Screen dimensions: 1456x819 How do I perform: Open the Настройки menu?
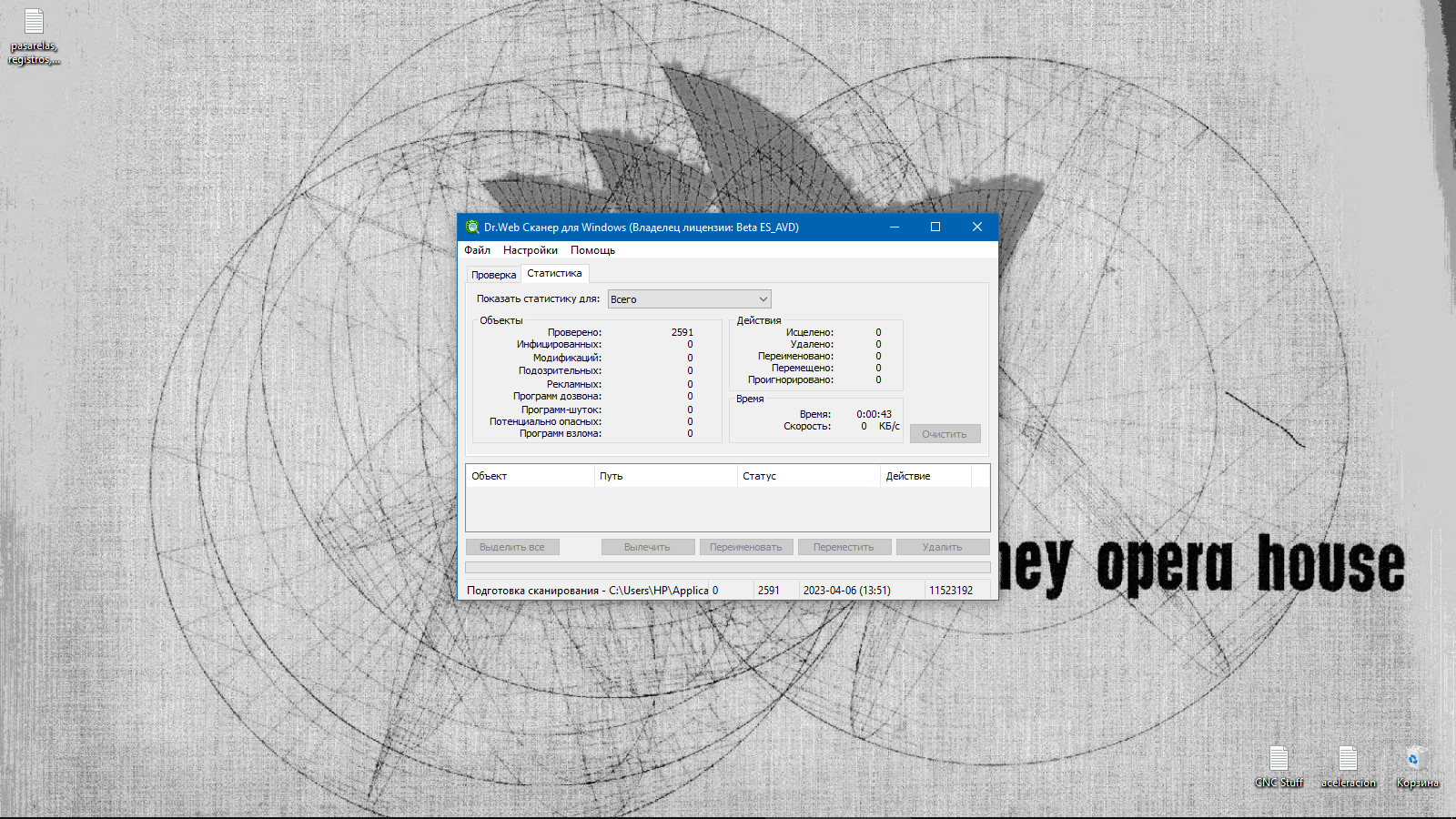[531, 250]
